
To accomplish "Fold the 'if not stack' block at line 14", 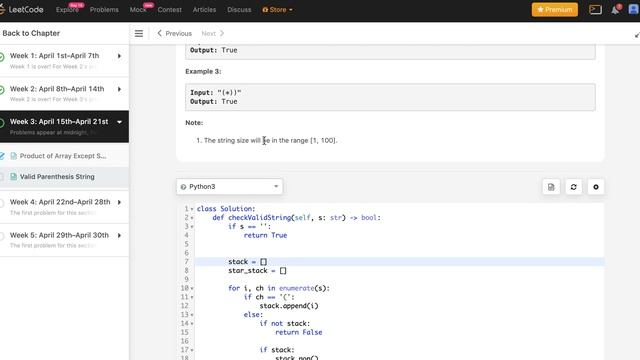I will click(192, 324).
